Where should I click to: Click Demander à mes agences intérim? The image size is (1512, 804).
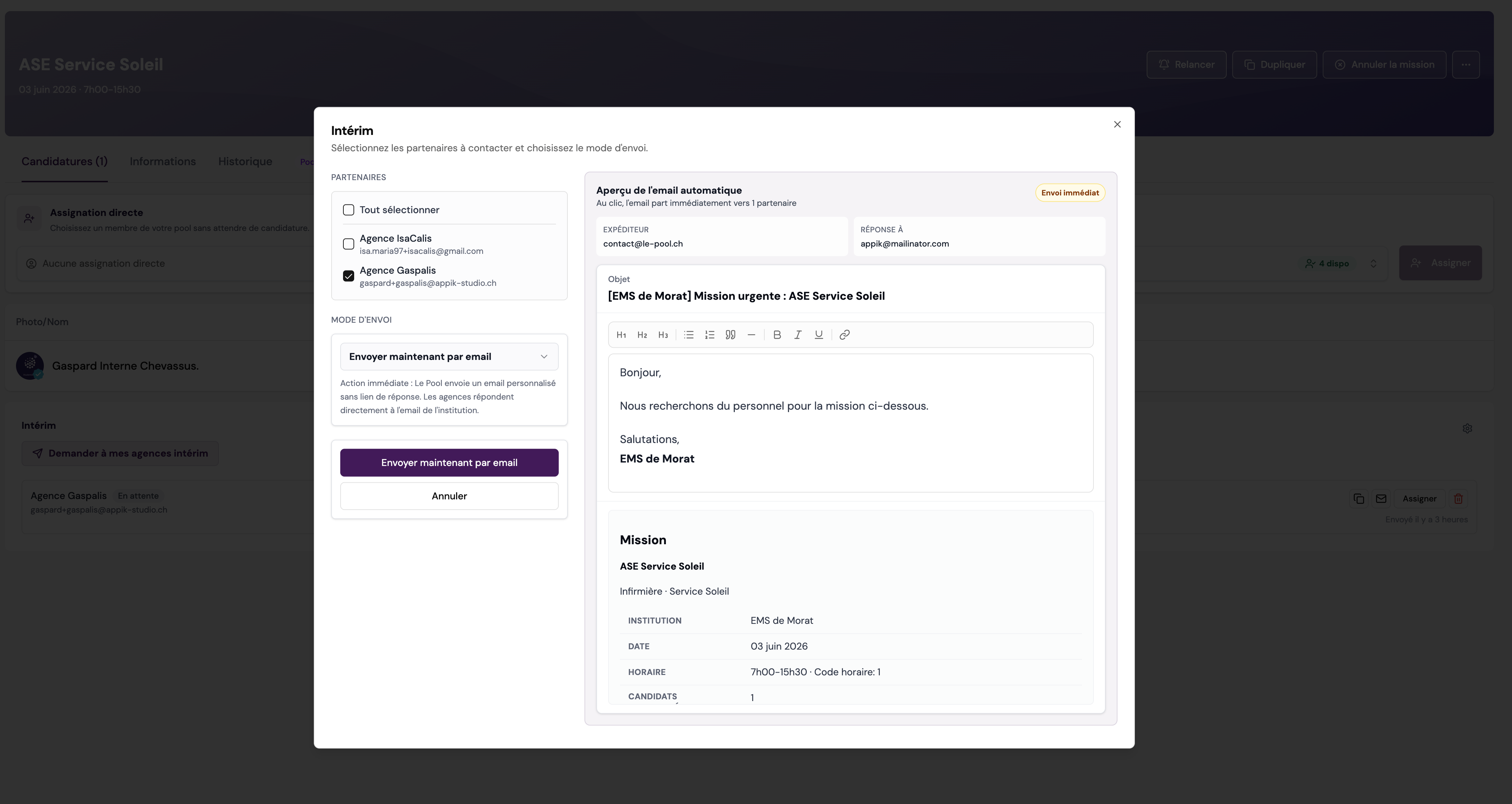pyautogui.click(x=120, y=454)
